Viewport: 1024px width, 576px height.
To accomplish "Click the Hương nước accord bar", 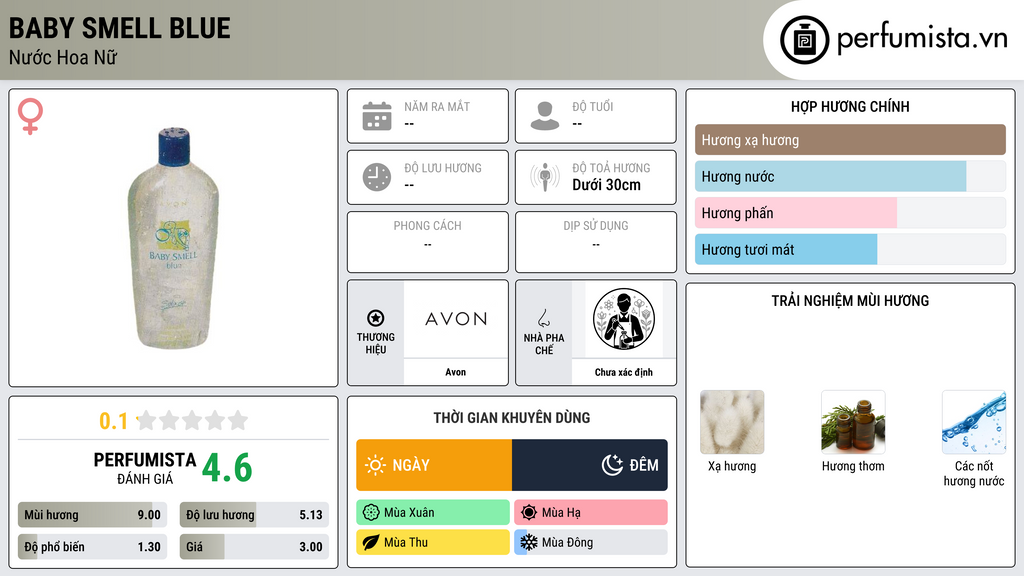I will pyautogui.click(x=850, y=176).
